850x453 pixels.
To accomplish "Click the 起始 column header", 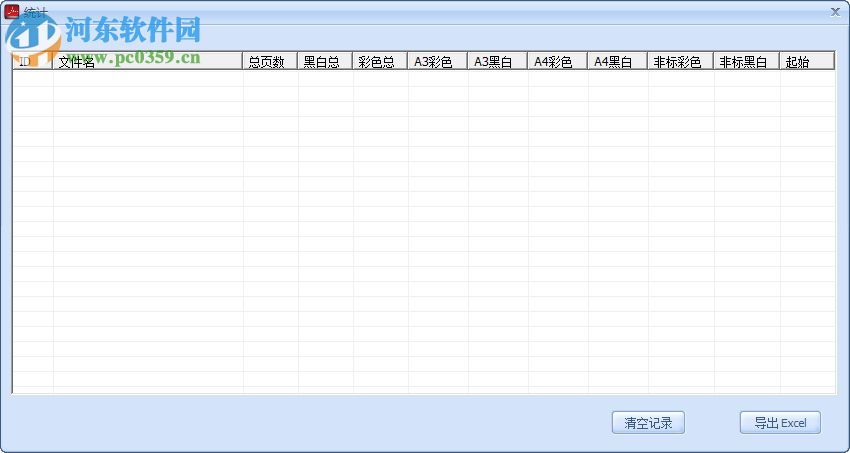I will (807, 61).
